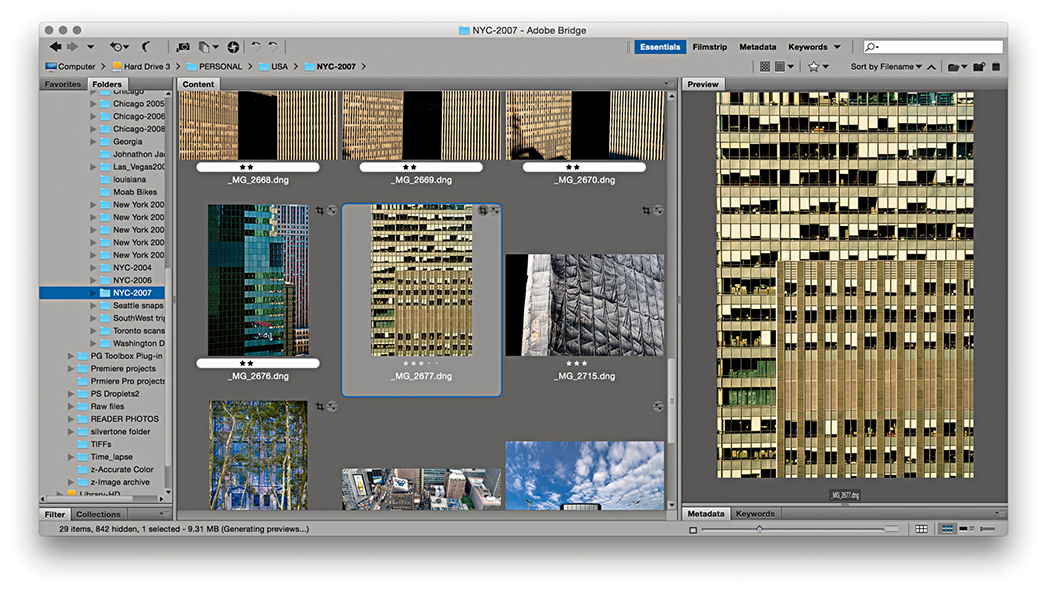Create a new folder with toolbar icon

point(979,67)
